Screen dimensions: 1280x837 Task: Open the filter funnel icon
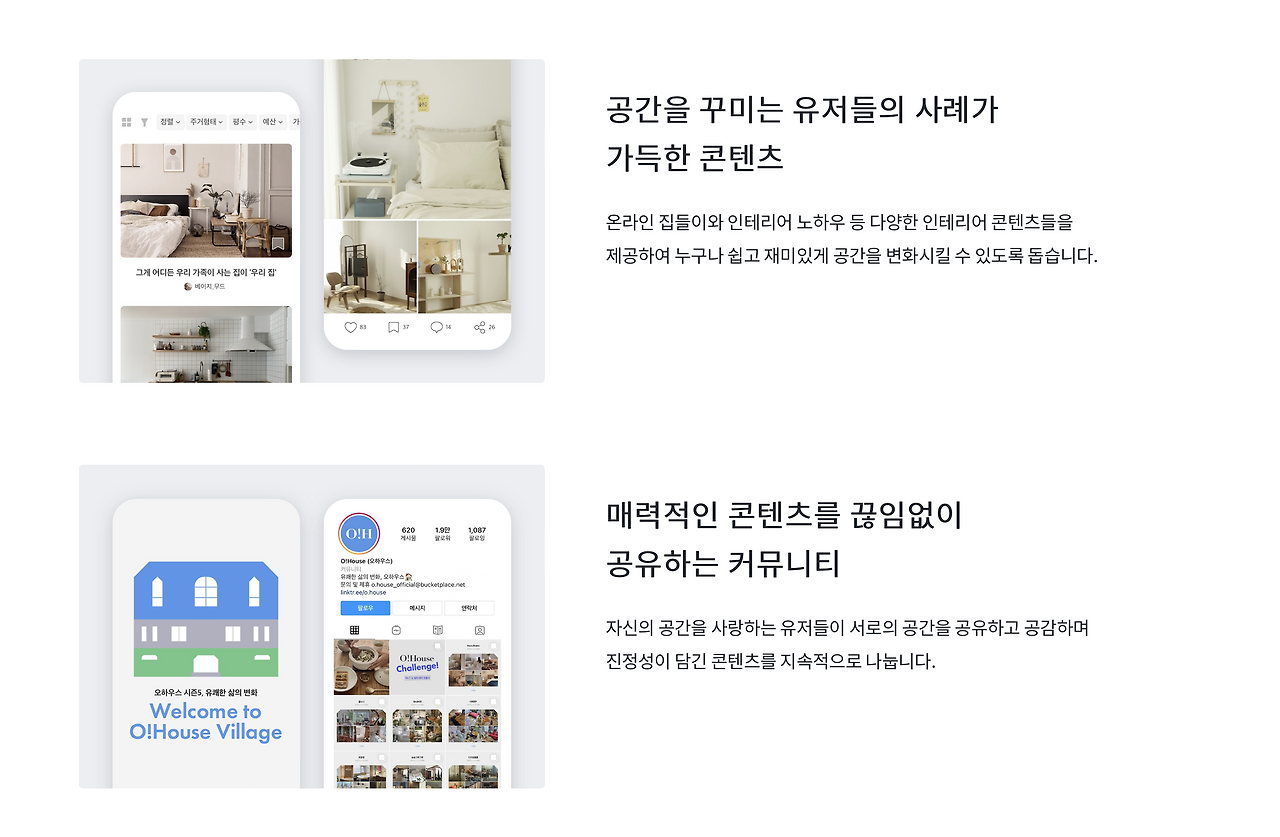click(145, 122)
